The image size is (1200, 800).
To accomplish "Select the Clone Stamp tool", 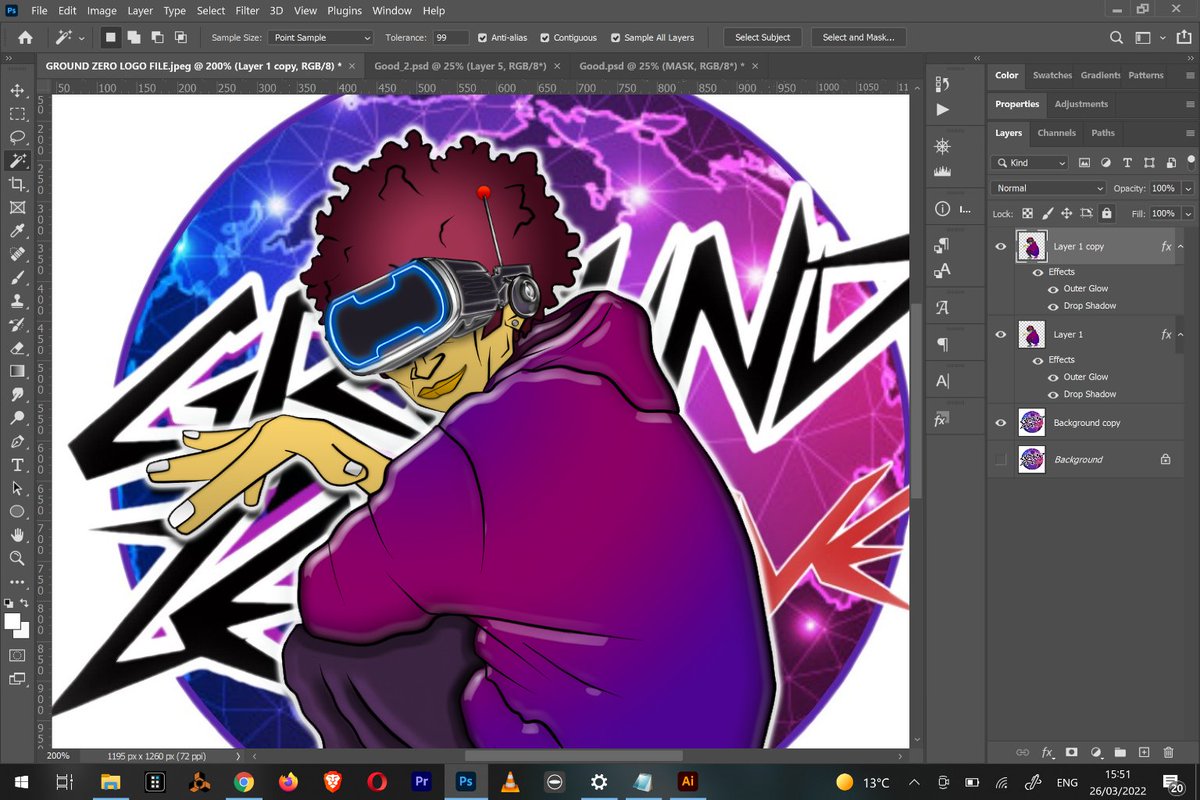I will (17, 301).
